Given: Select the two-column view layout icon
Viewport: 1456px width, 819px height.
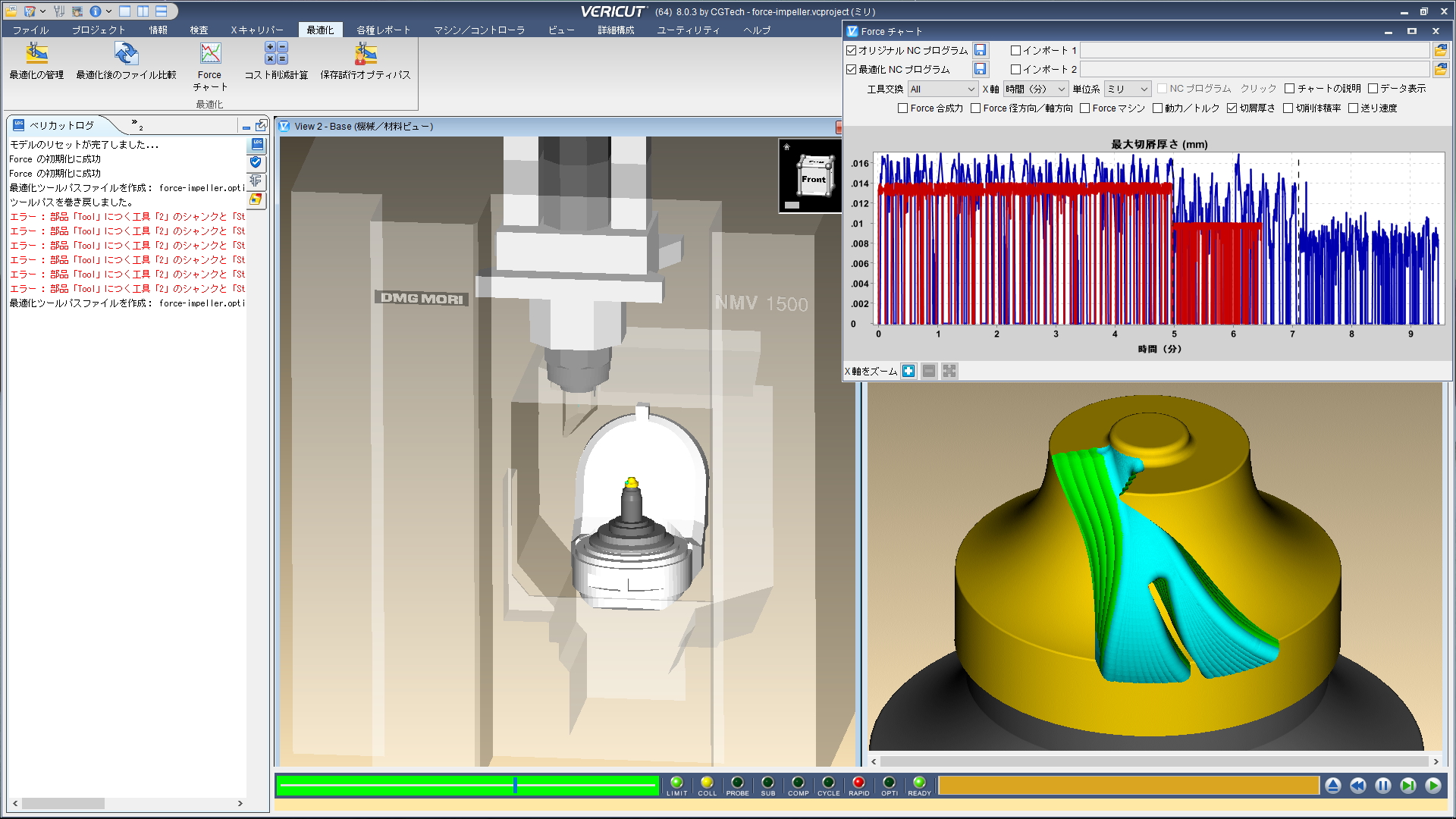Looking at the screenshot, I should point(143,11).
